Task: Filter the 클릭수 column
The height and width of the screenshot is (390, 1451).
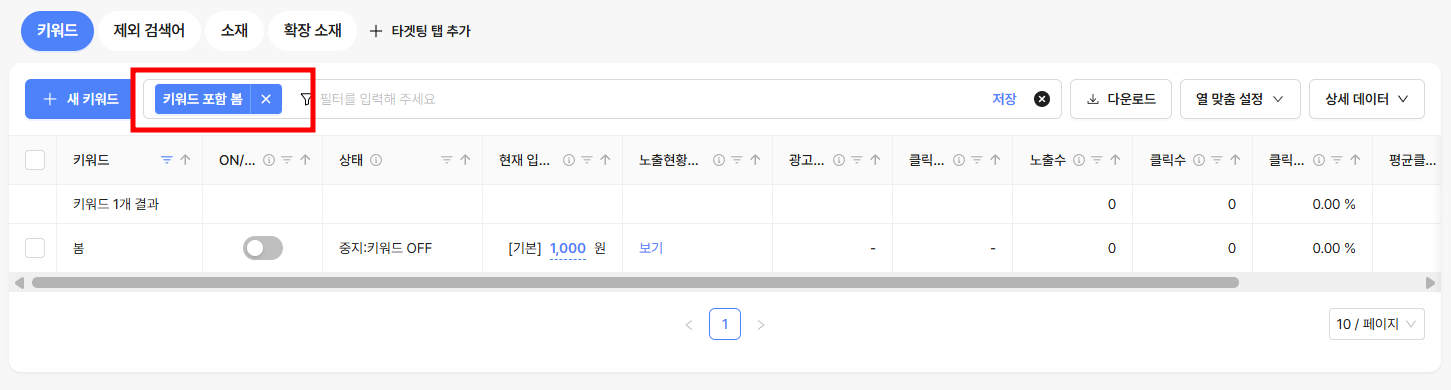Action: point(1217,160)
